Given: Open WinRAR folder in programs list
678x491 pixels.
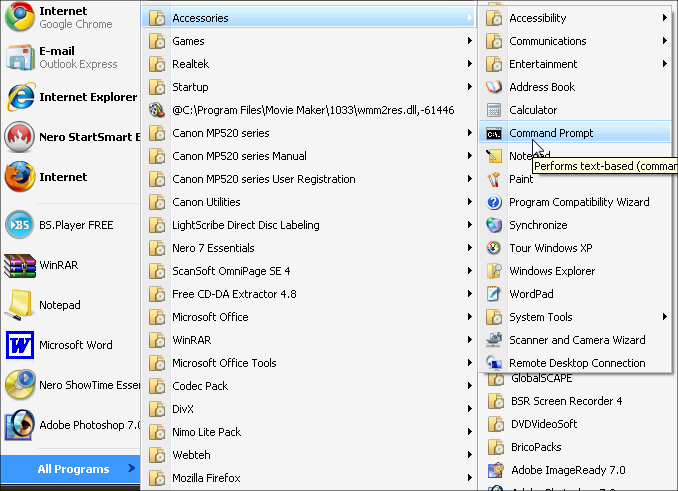Looking at the screenshot, I should point(309,340).
